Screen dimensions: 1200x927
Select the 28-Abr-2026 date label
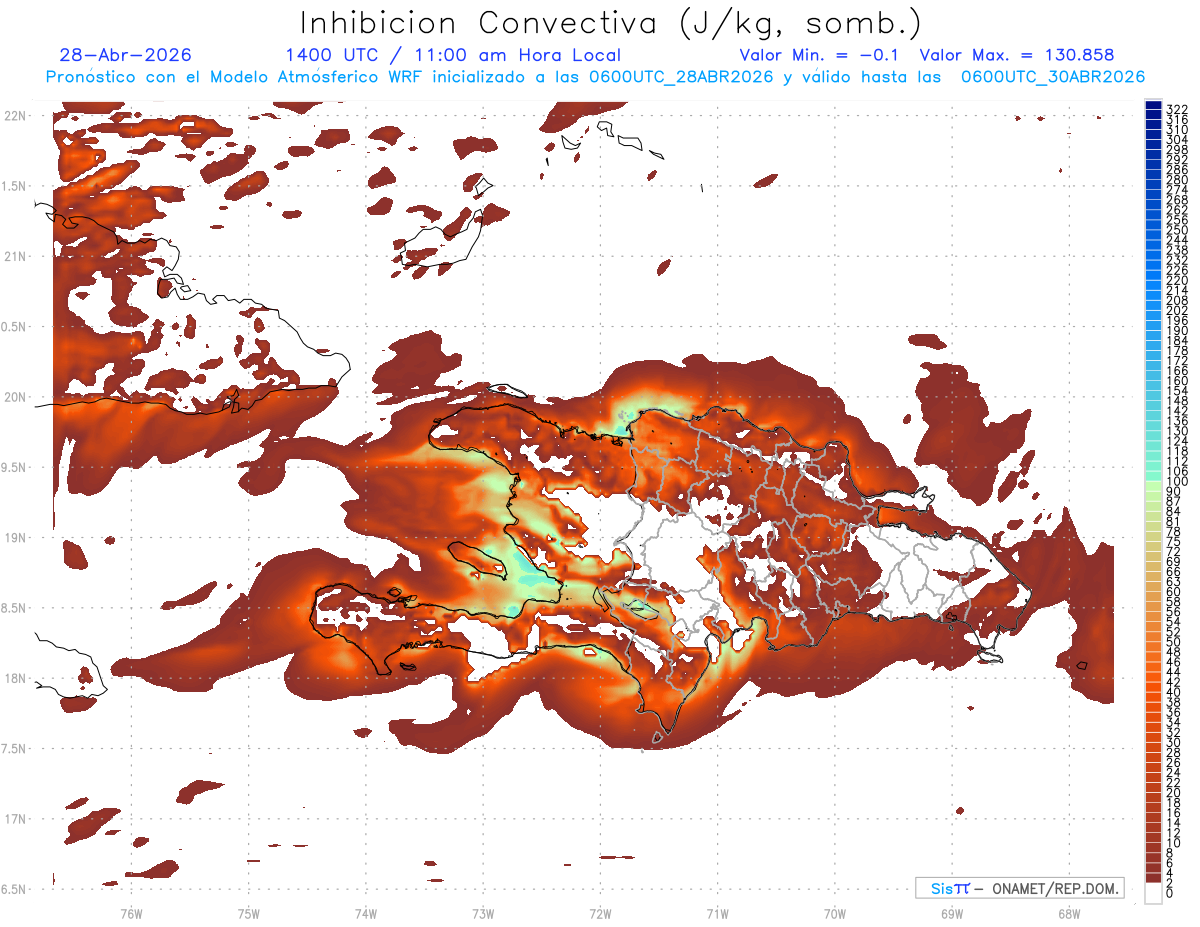[125, 55]
